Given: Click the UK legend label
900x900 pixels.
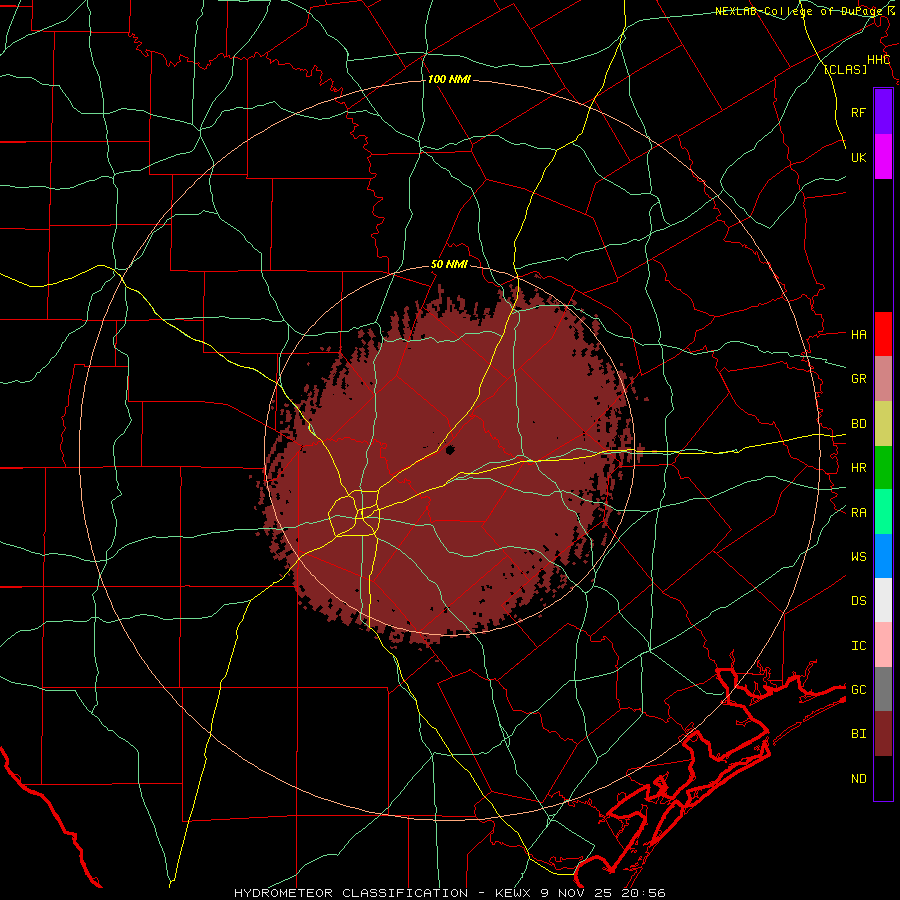Looking at the screenshot, I should [858, 157].
